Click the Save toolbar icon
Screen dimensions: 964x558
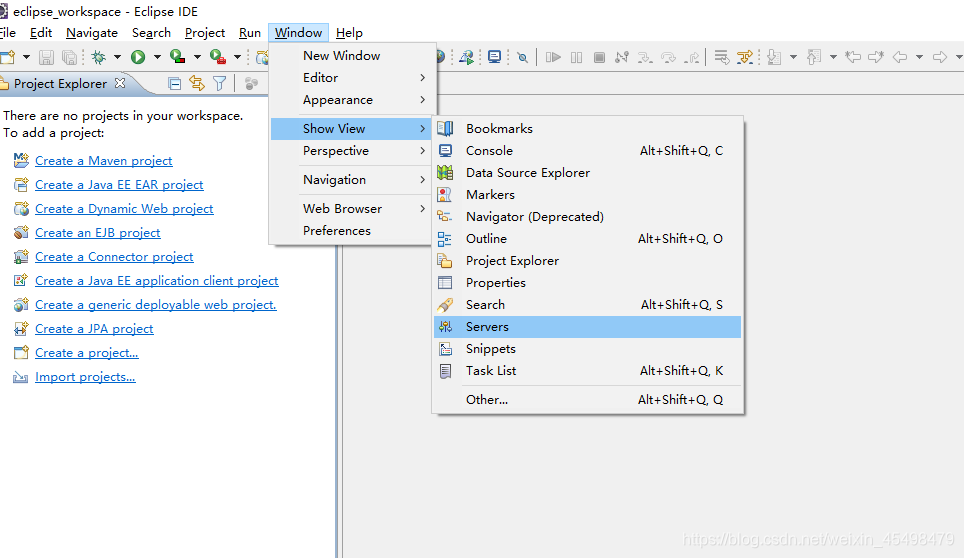pos(46,57)
